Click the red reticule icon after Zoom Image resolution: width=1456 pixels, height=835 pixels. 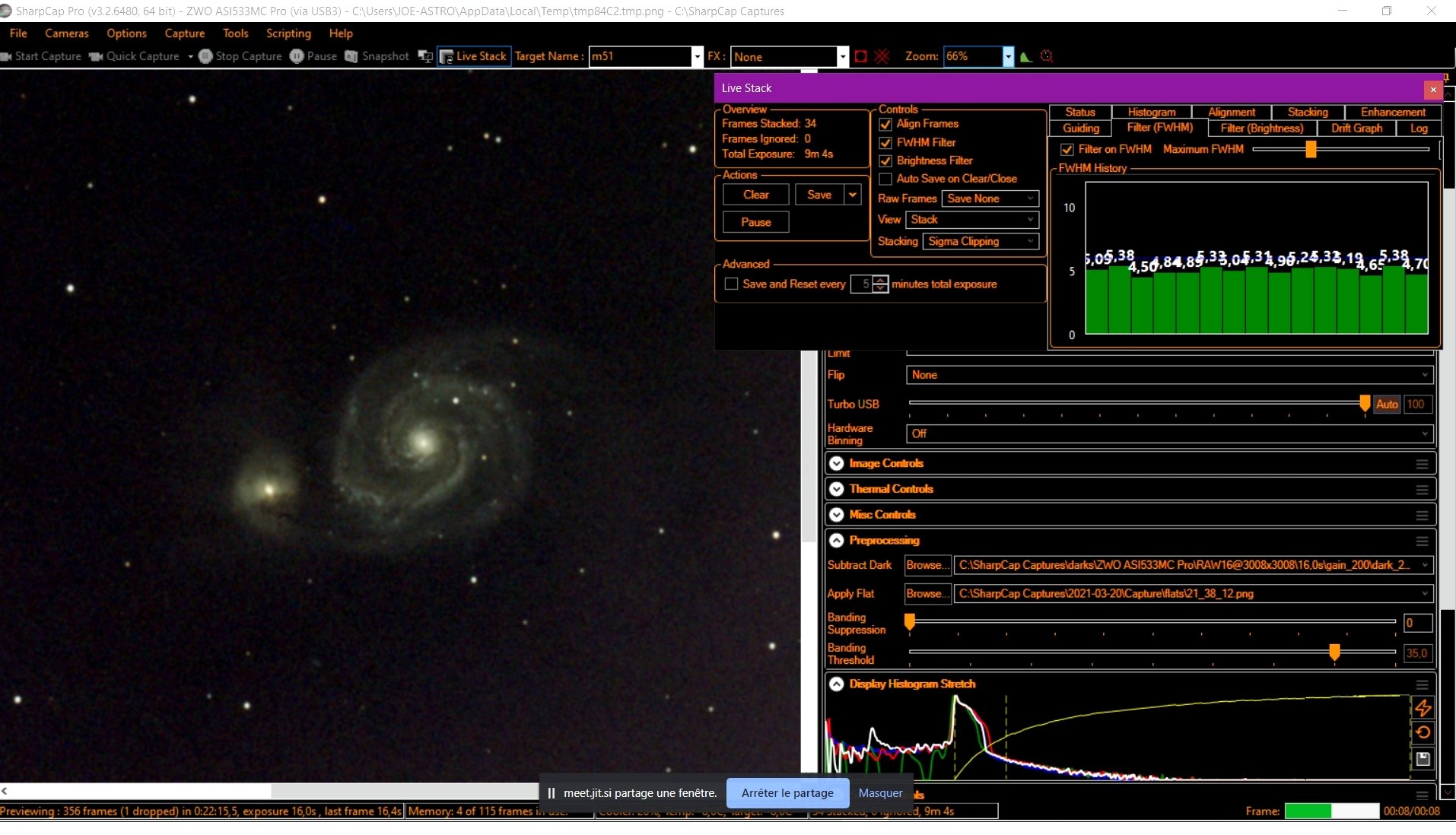(1047, 56)
